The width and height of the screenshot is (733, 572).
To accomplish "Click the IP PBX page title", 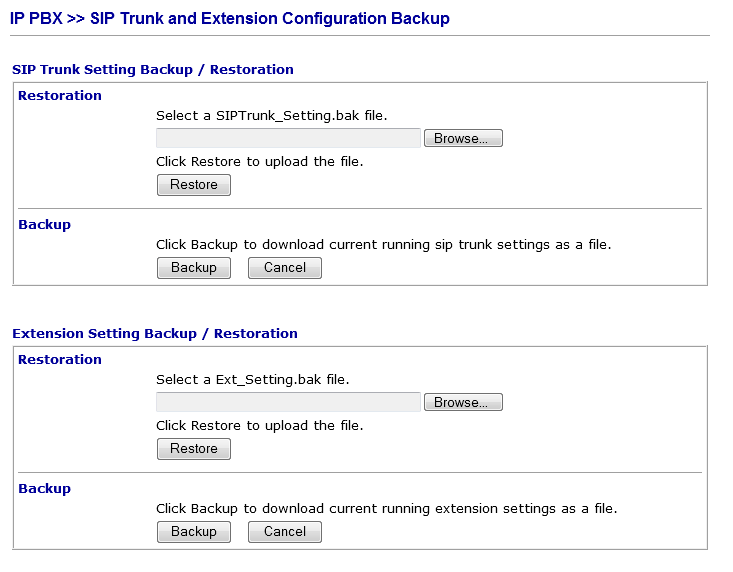I will (x=230, y=18).
